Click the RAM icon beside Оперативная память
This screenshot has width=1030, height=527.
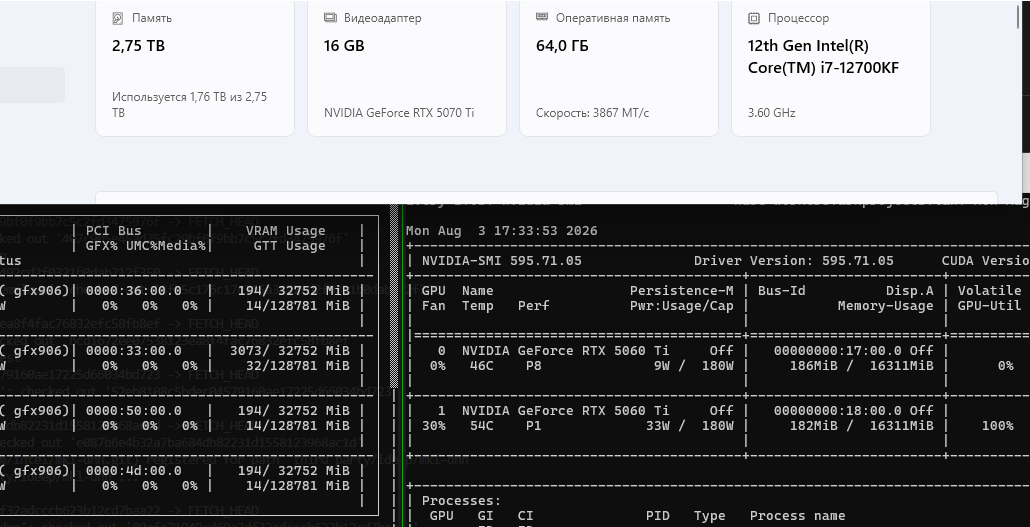(542, 17)
